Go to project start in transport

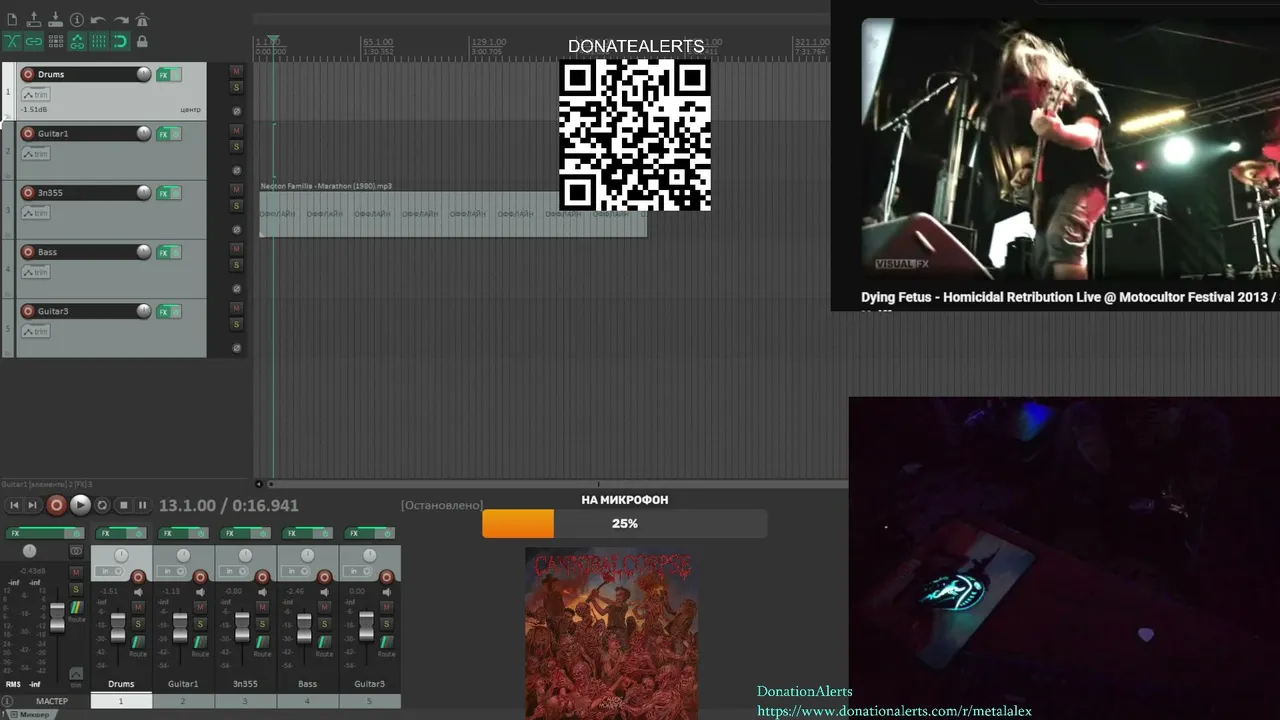[x=14, y=506]
